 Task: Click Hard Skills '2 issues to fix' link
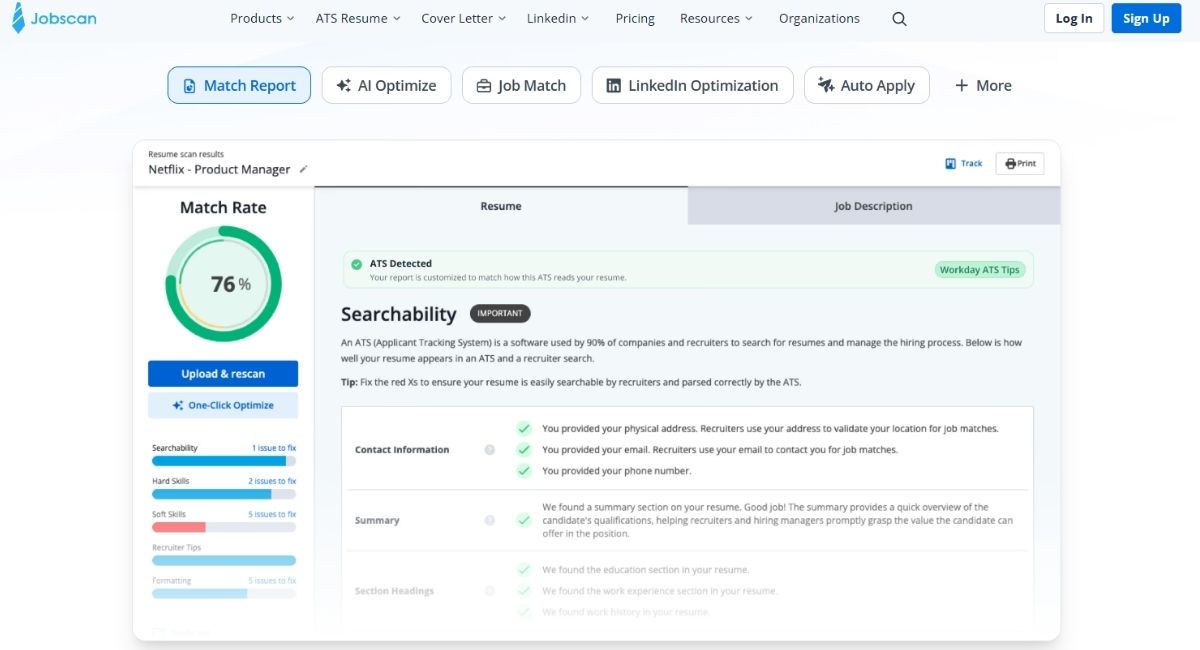[272, 481]
